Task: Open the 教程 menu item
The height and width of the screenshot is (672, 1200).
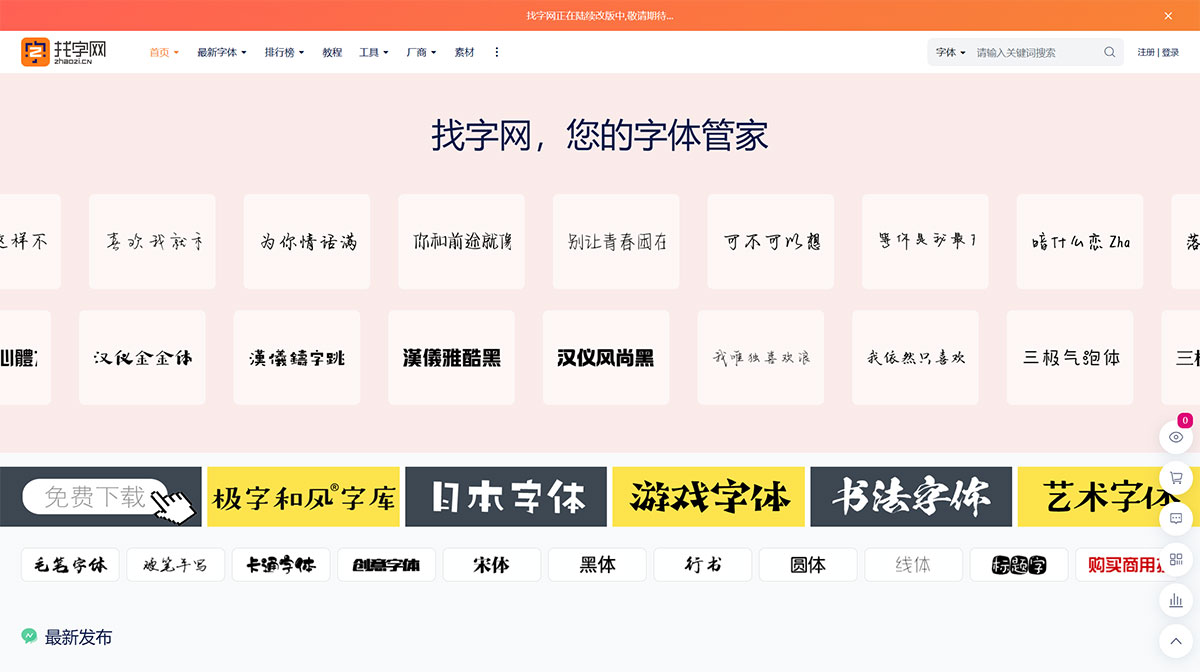Action: (x=332, y=51)
